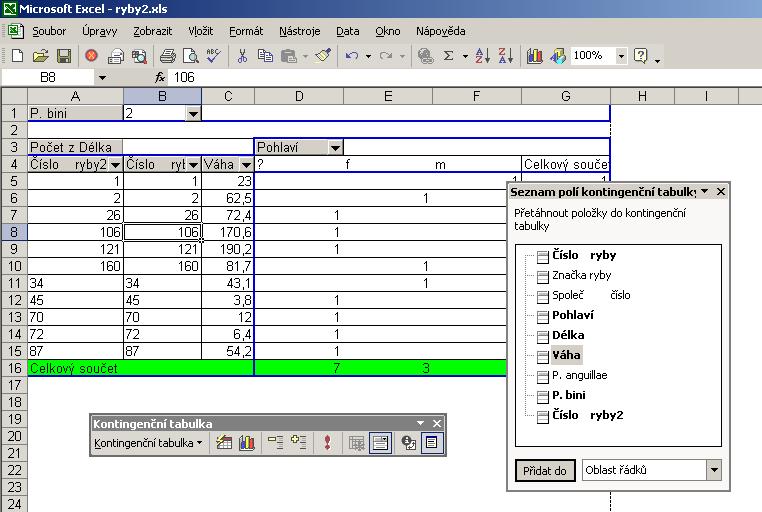The height and width of the screenshot is (512, 762).
Task: Open the Formát menu
Action: tap(246, 31)
